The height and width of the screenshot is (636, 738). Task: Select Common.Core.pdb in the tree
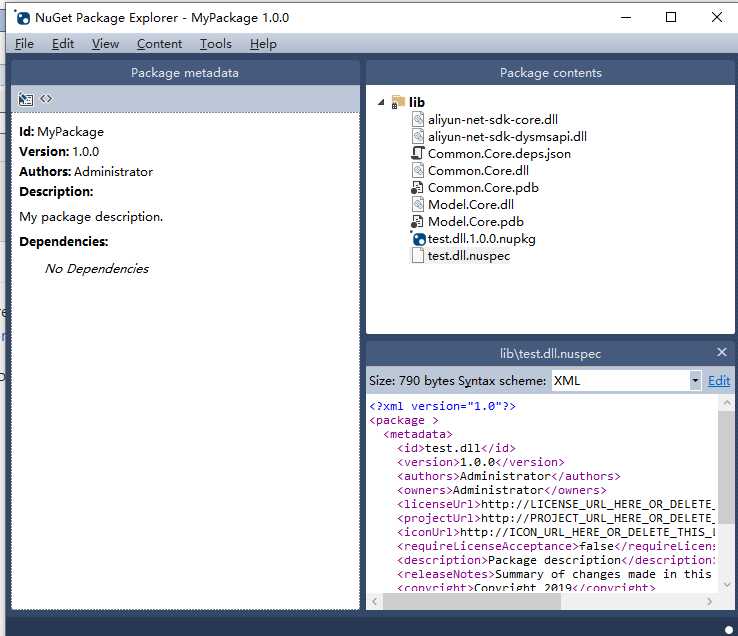pos(483,187)
